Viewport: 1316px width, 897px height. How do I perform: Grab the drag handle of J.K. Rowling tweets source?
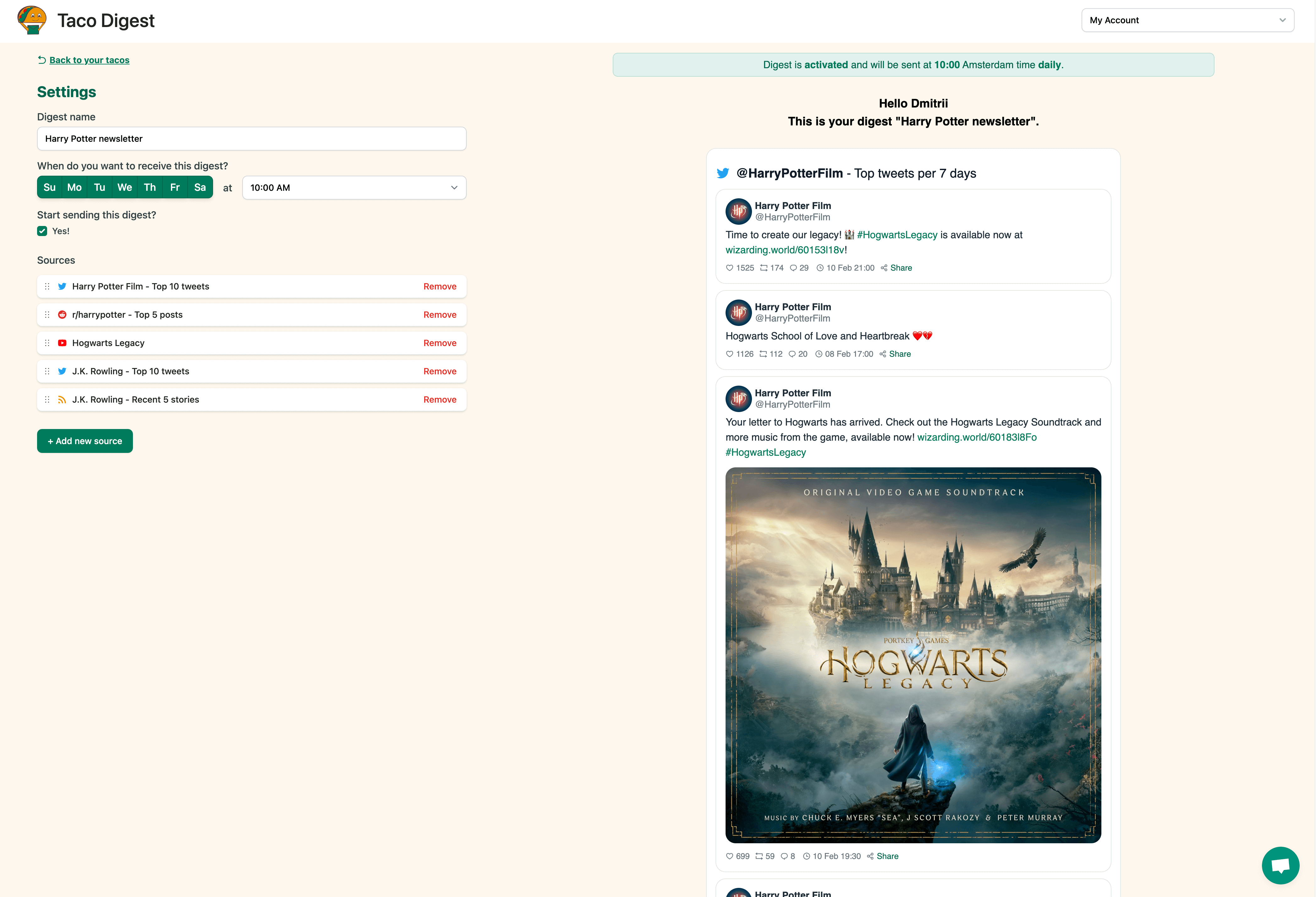(x=47, y=371)
